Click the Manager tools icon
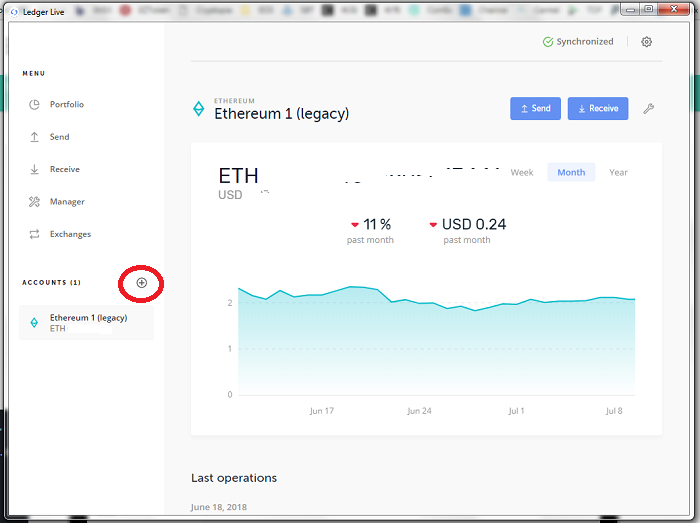 coord(34,202)
